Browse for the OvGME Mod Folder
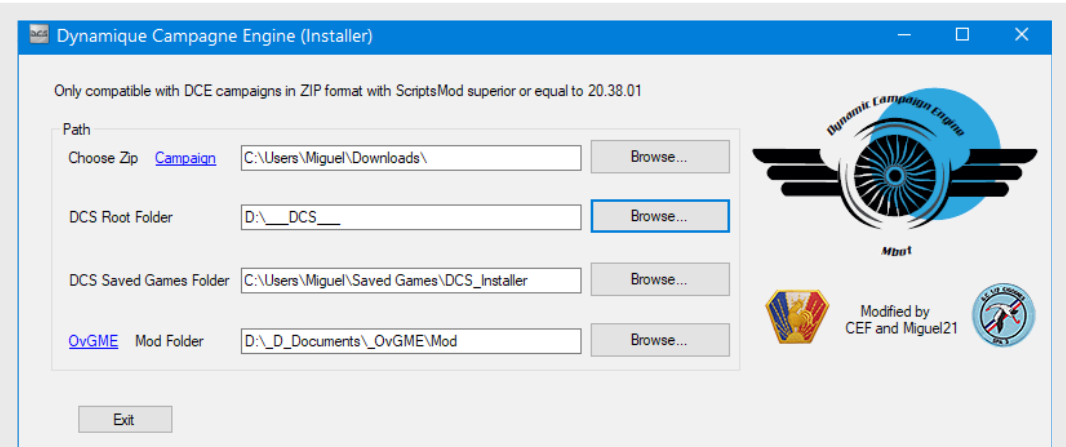Screen dimensions: 1066x447 pyautogui.click(x=660, y=340)
